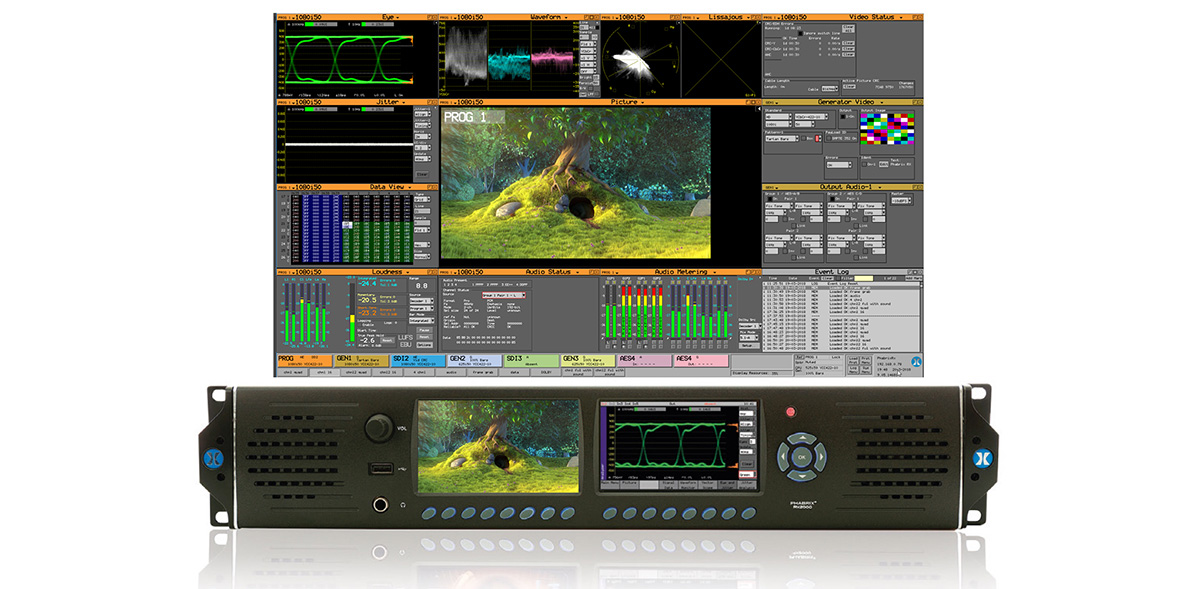Screen dimensions: 1200x589
Task: Tap the up arrow on the navigation pad
Action: click(x=803, y=437)
